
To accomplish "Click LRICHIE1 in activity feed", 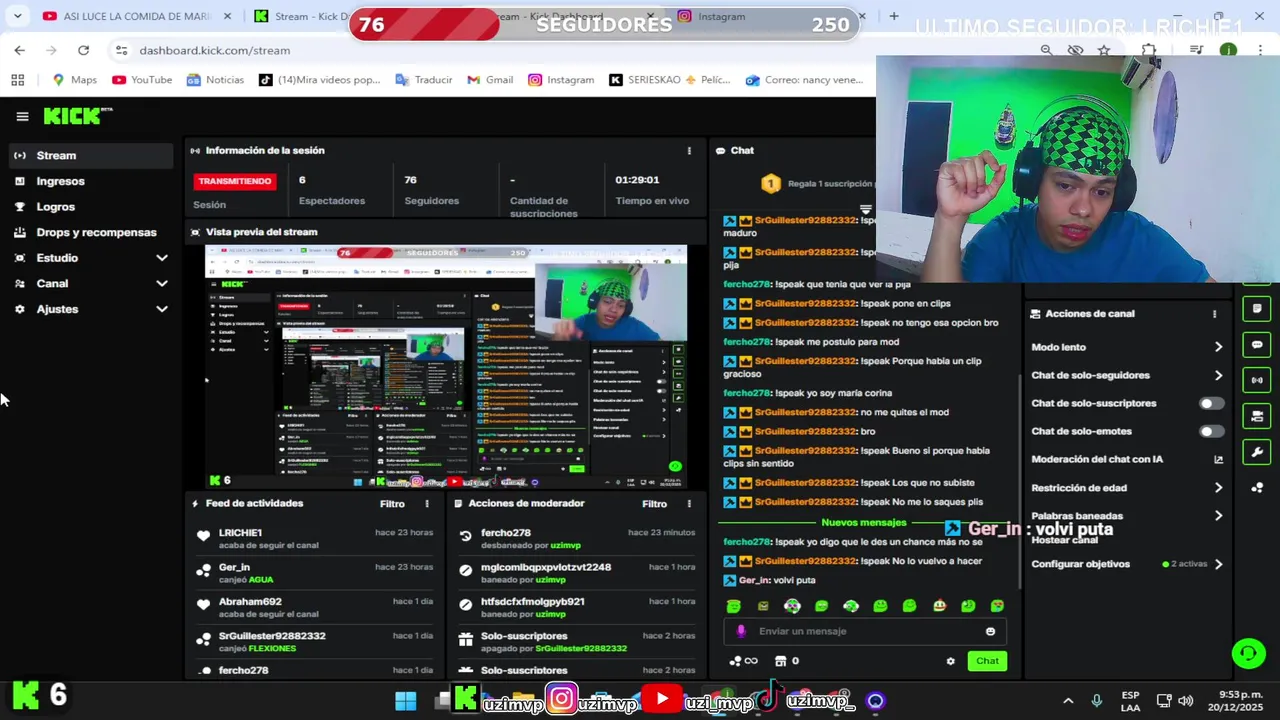I will (x=240, y=533).
